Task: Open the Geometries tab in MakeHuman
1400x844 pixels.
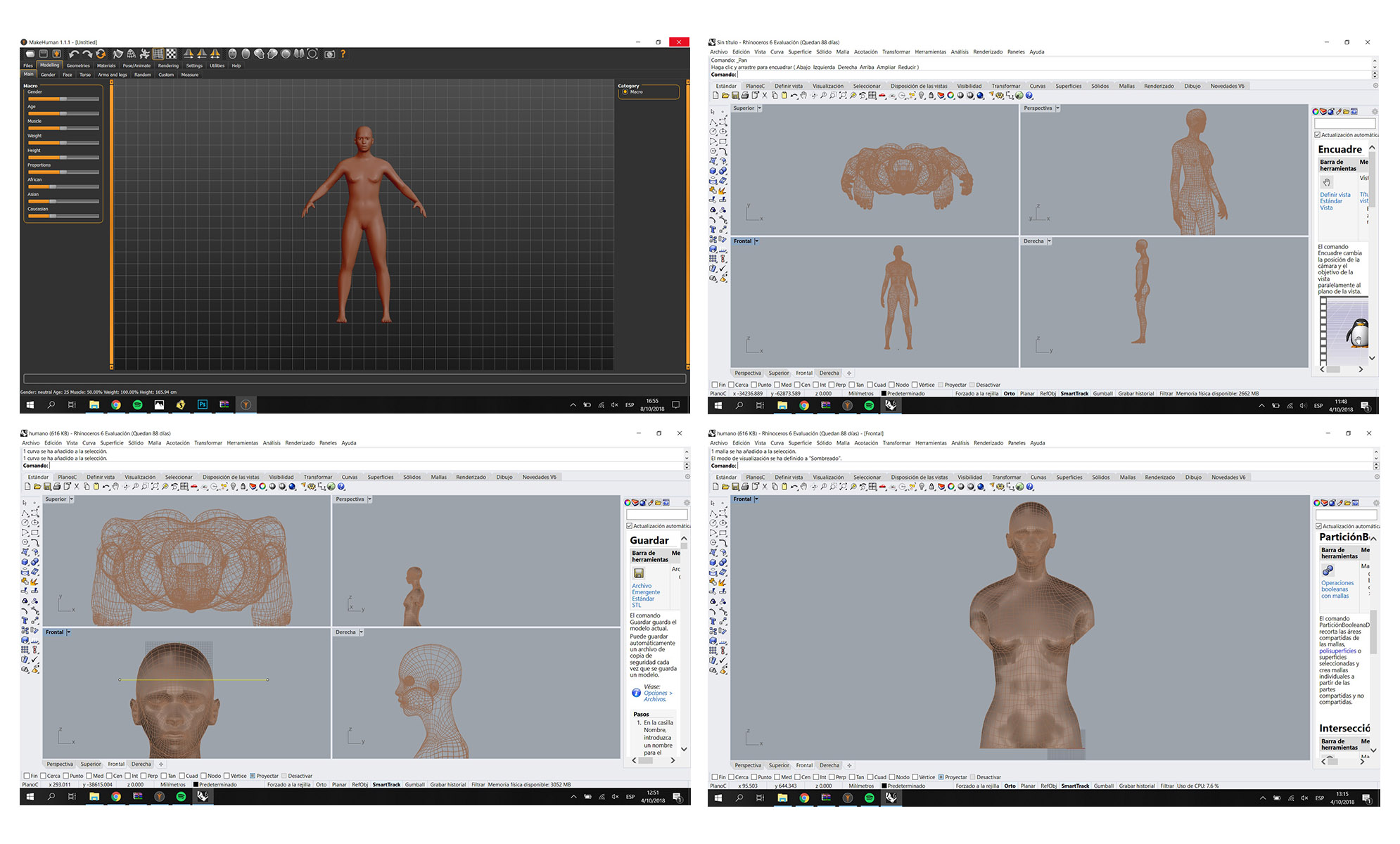Action: [x=78, y=65]
